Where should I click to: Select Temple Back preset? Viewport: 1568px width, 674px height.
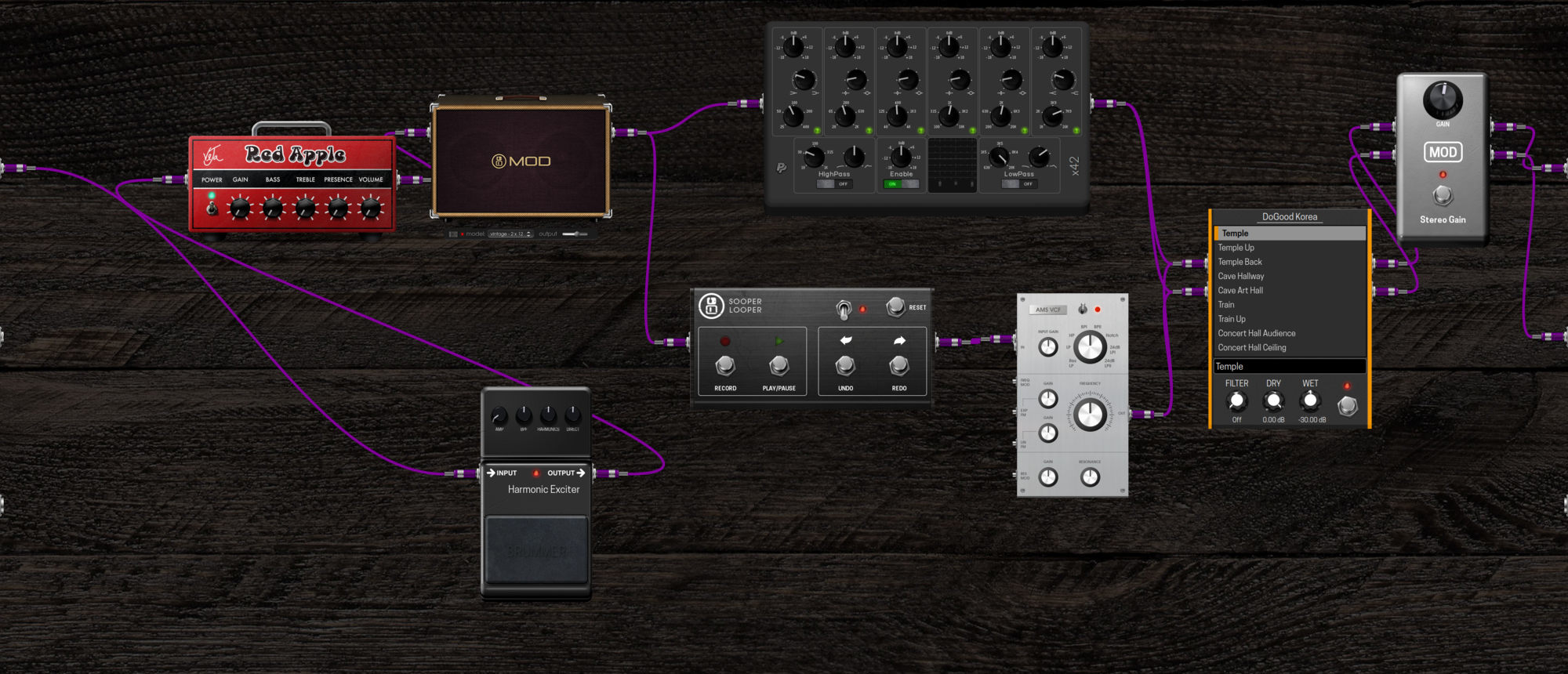[x=1290, y=262]
